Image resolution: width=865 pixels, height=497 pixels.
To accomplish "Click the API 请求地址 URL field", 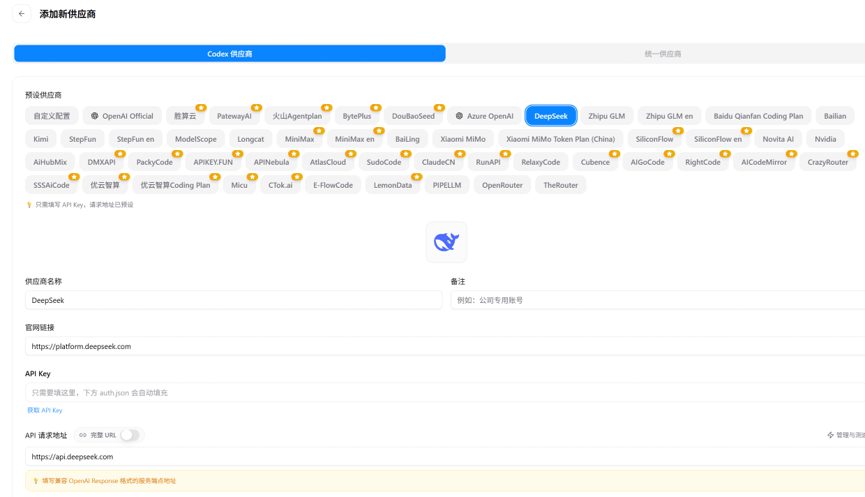I will (x=445, y=457).
